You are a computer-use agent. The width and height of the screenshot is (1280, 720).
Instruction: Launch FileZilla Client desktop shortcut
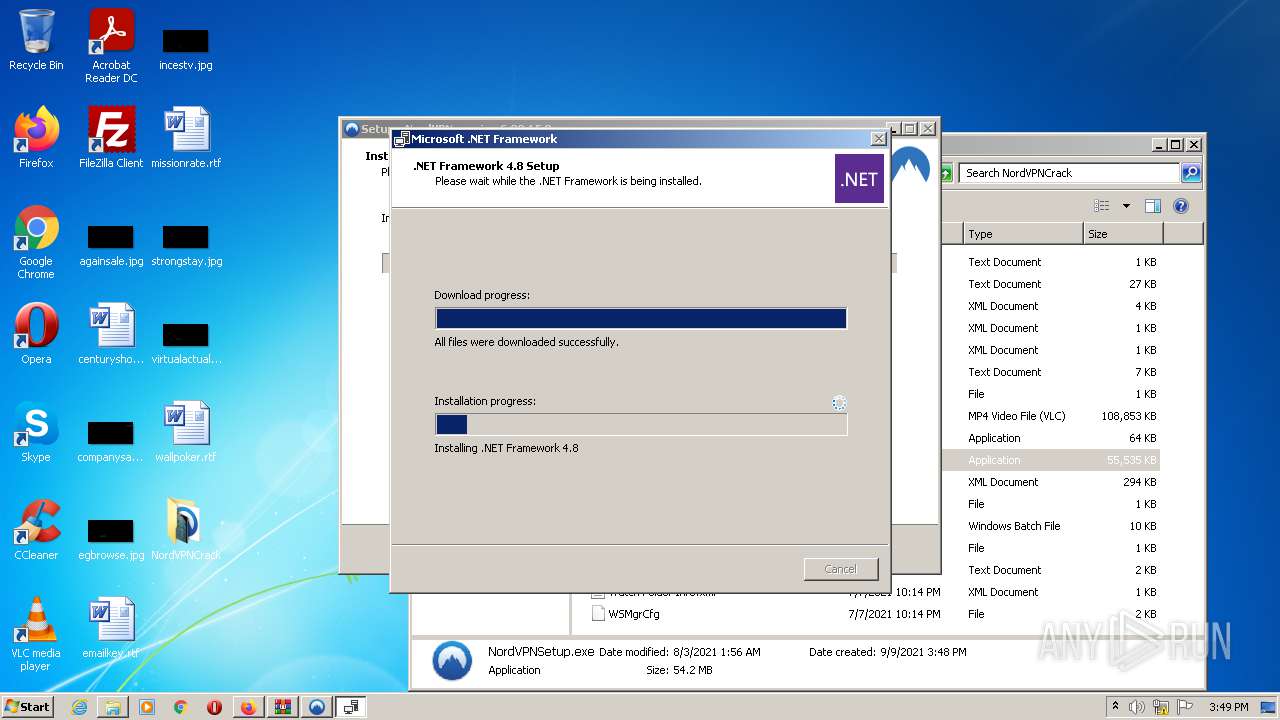(111, 137)
